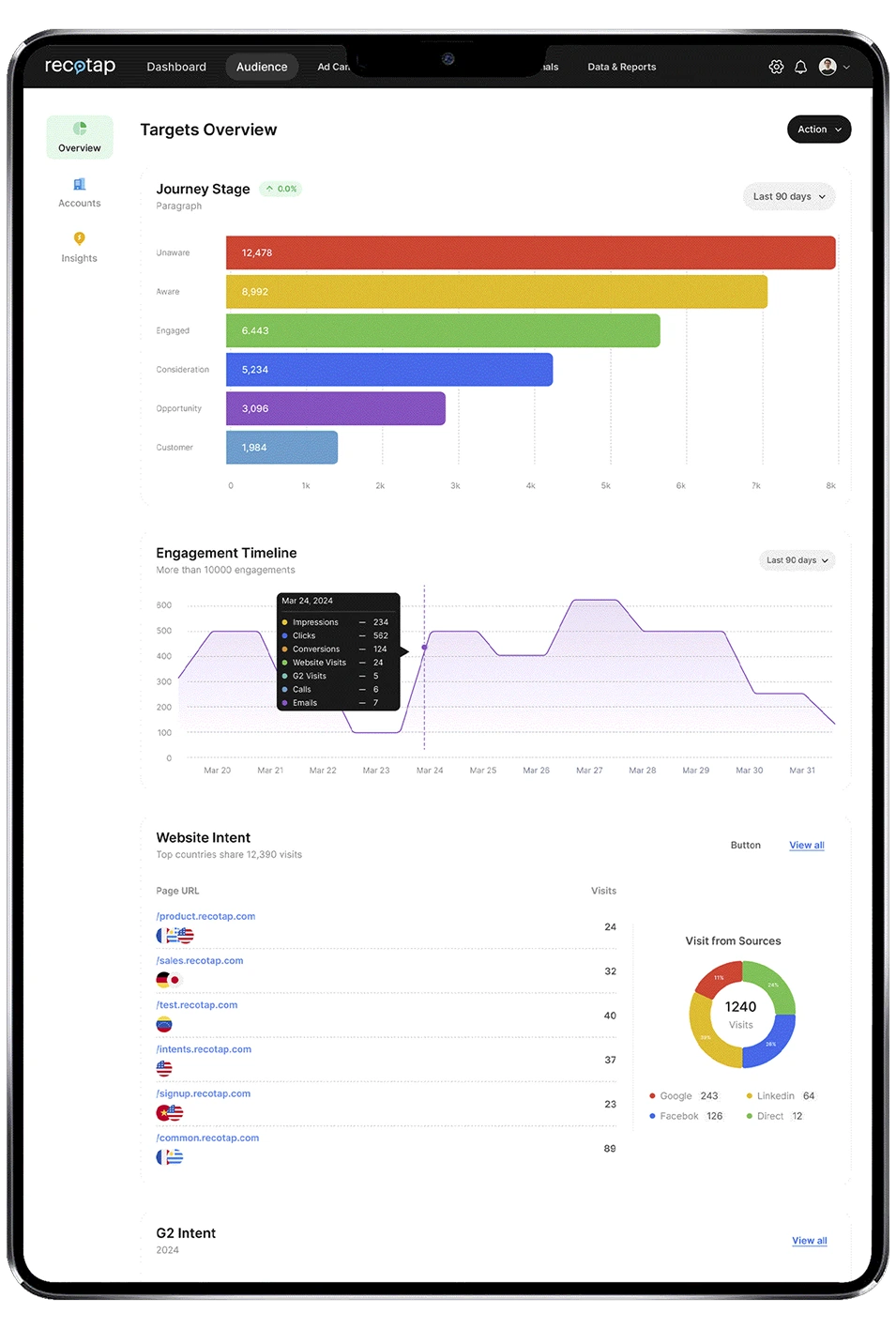Open the /sales.recotap.com page link

tap(200, 961)
